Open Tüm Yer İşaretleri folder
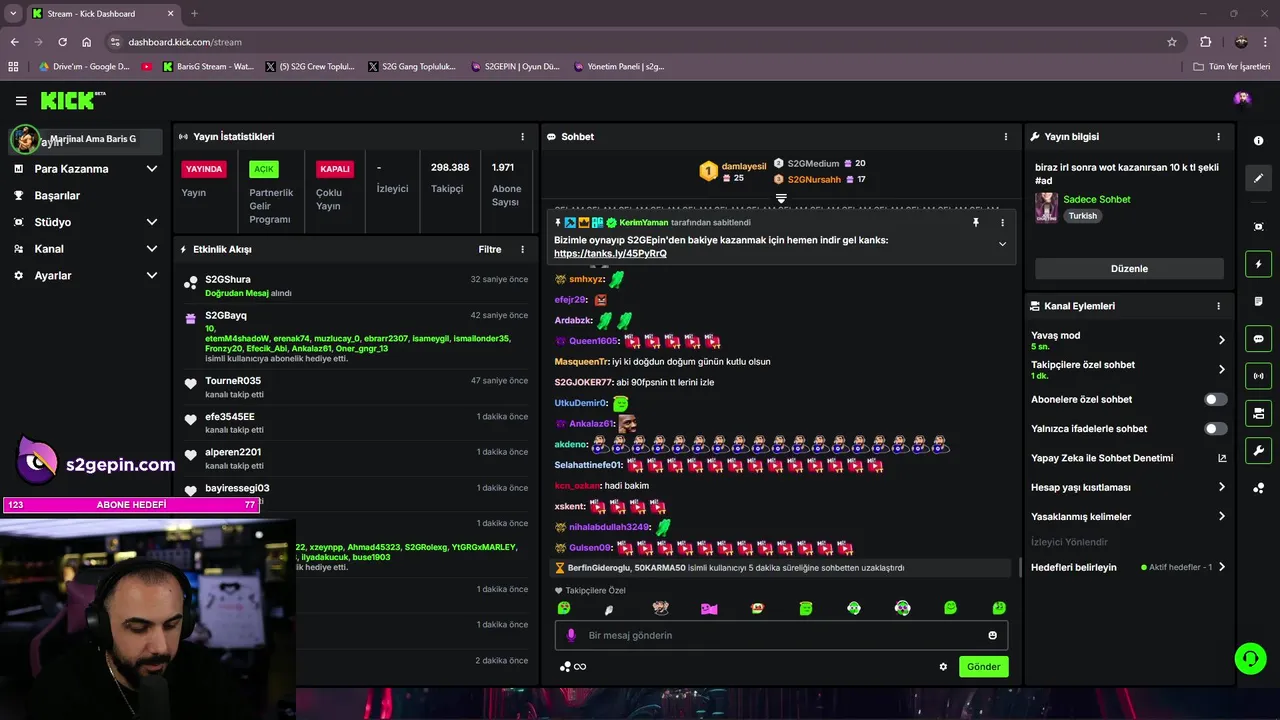Image resolution: width=1280 pixels, height=720 pixels. [1231, 67]
